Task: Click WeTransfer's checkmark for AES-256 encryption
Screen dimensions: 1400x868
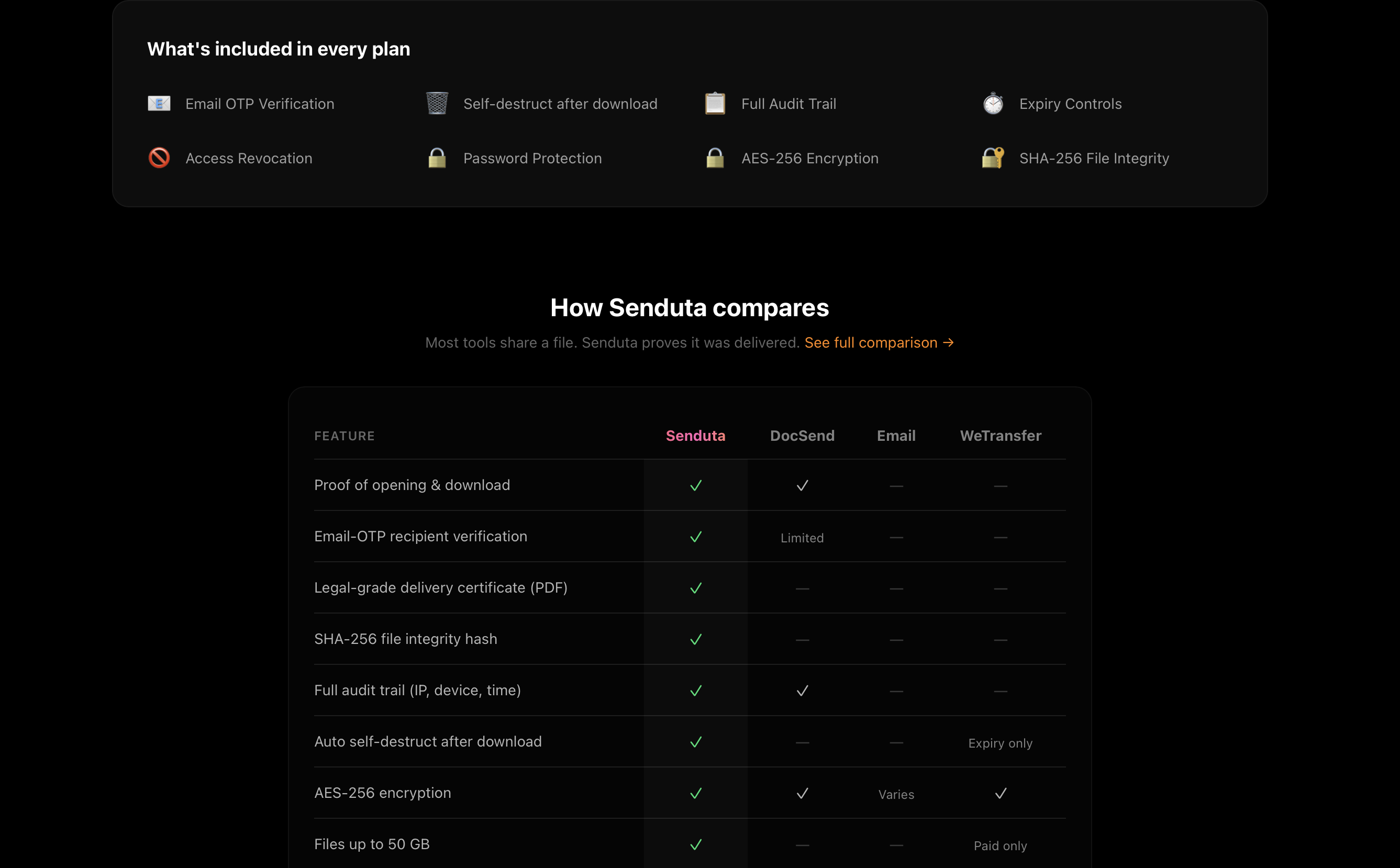Action: (1001, 793)
